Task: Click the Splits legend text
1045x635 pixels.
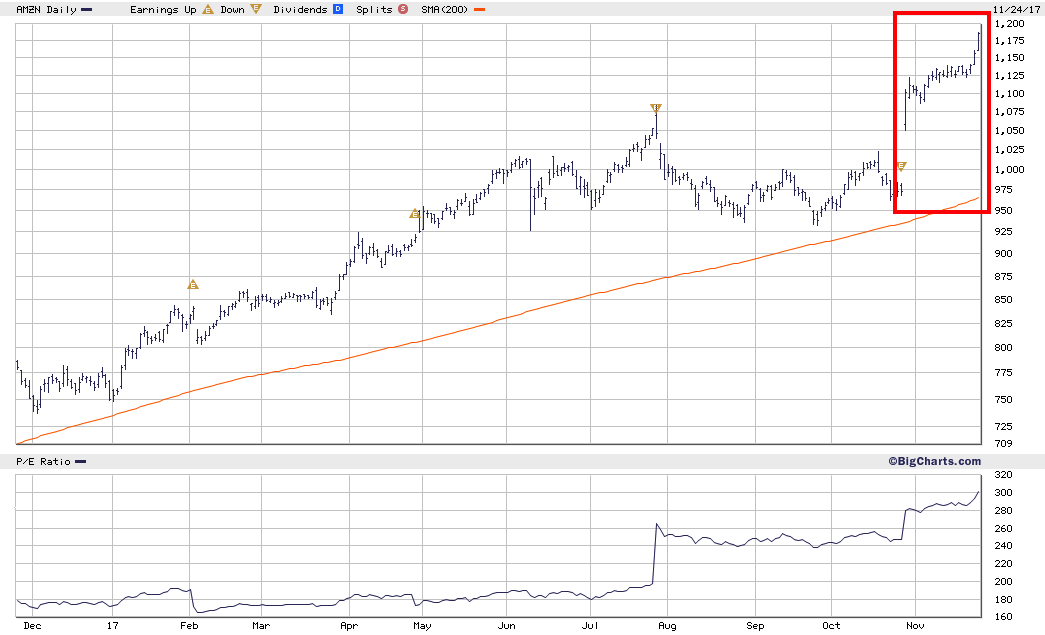Action: pos(374,10)
